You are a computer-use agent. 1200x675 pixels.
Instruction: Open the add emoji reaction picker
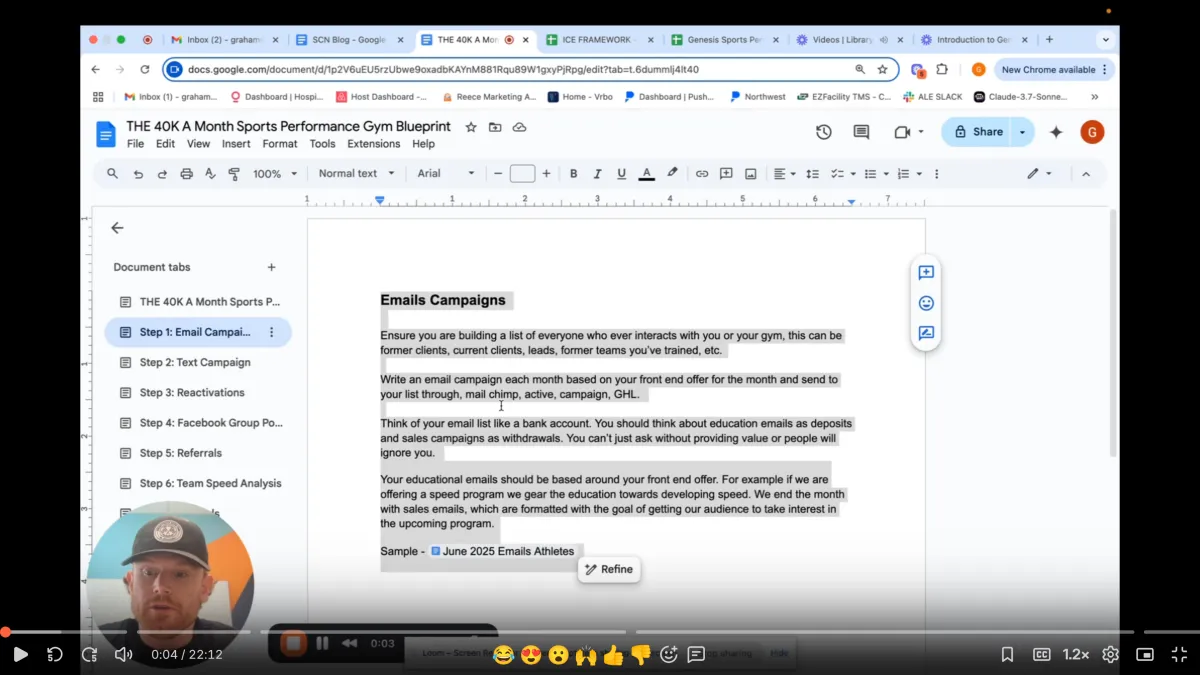pyautogui.click(x=669, y=655)
